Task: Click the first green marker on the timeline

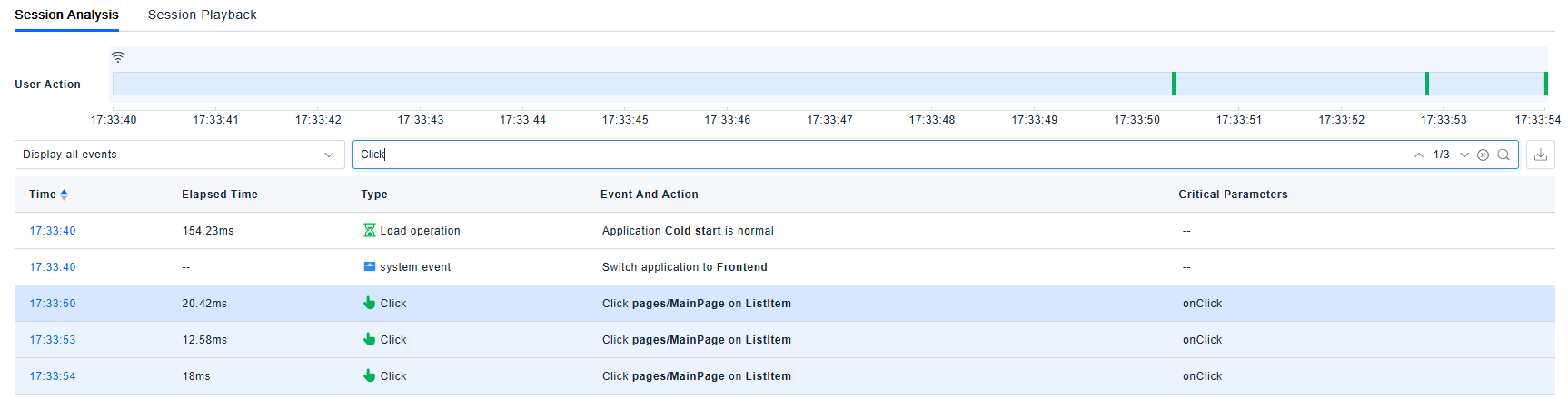Action: point(1173,84)
